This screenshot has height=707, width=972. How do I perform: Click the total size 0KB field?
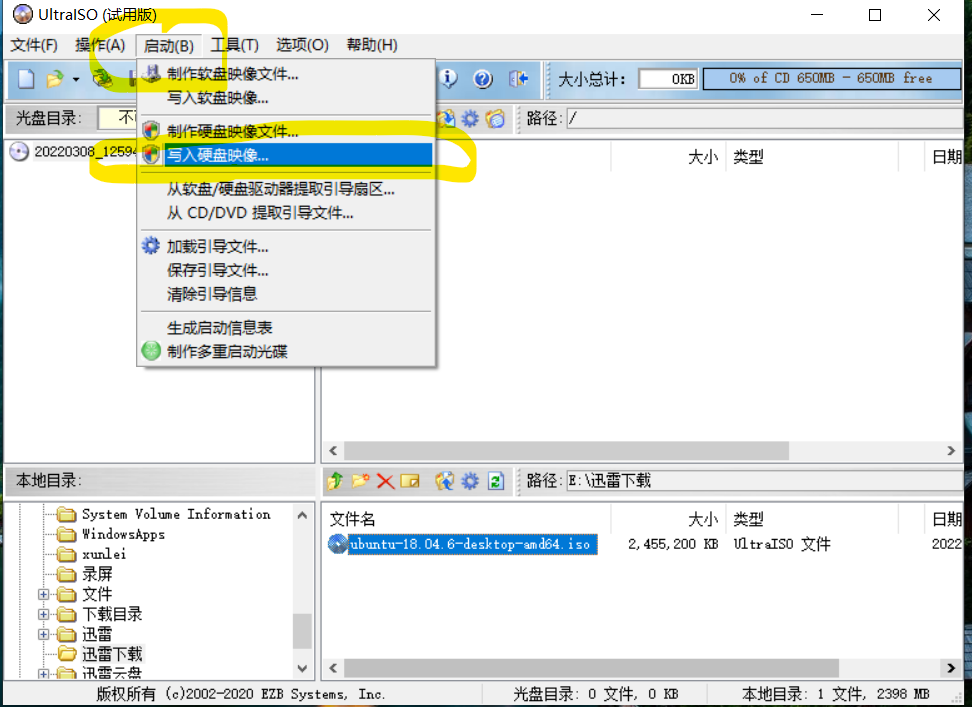coord(668,79)
